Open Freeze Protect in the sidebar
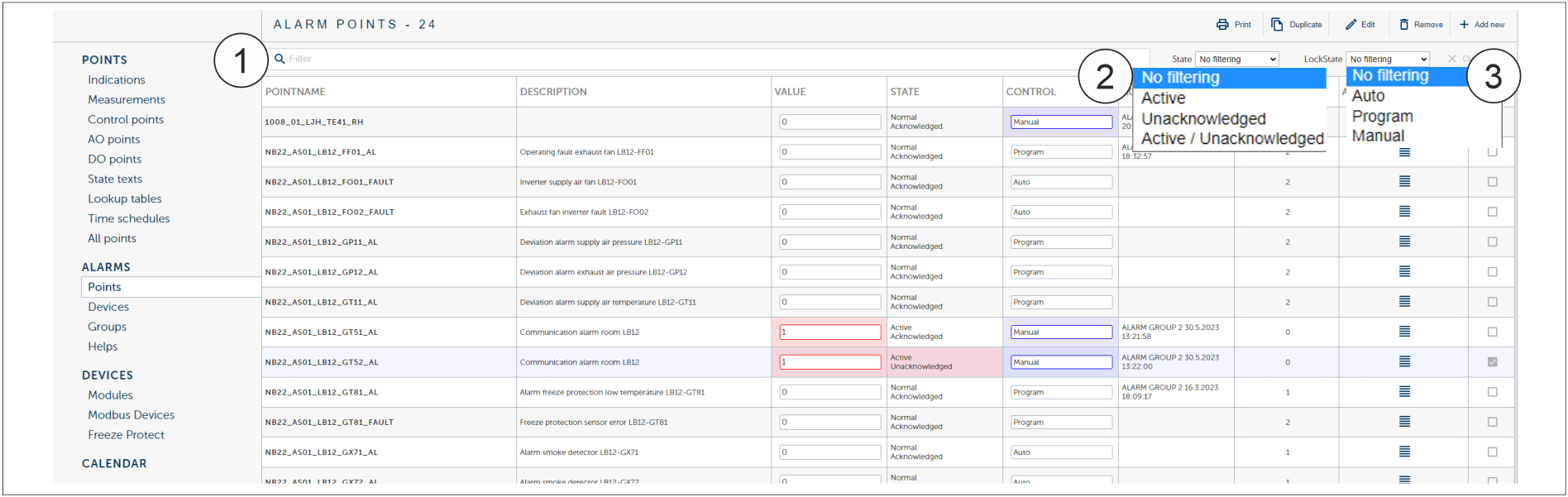The image size is (1568, 497). coord(127,435)
